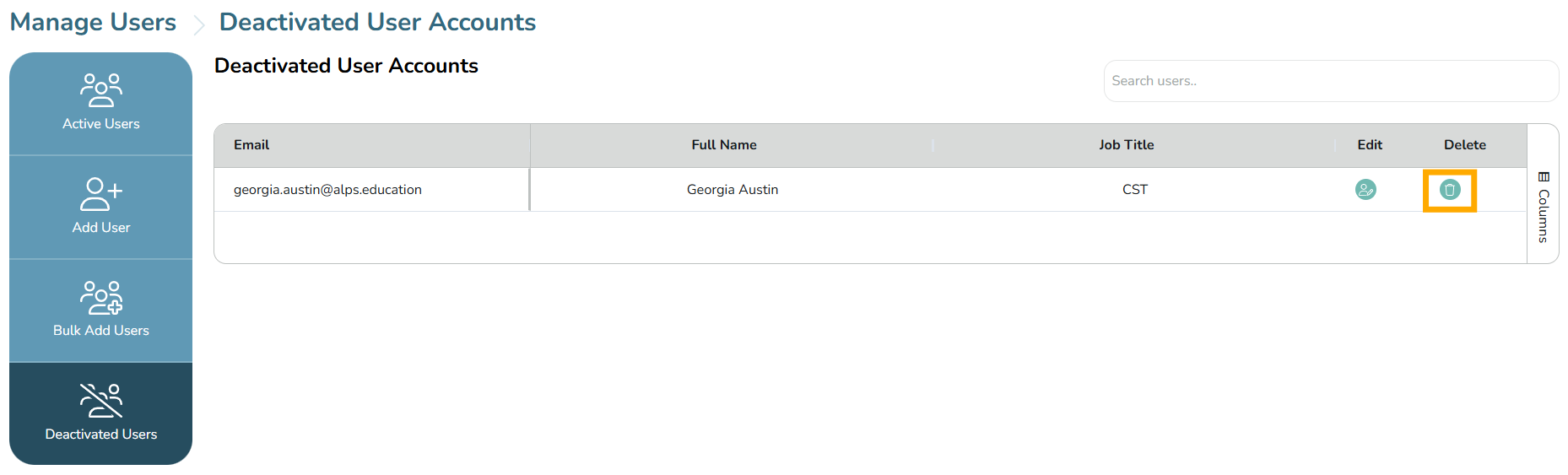Open the Active Users tab label
1568x475 pixels.
(x=101, y=124)
